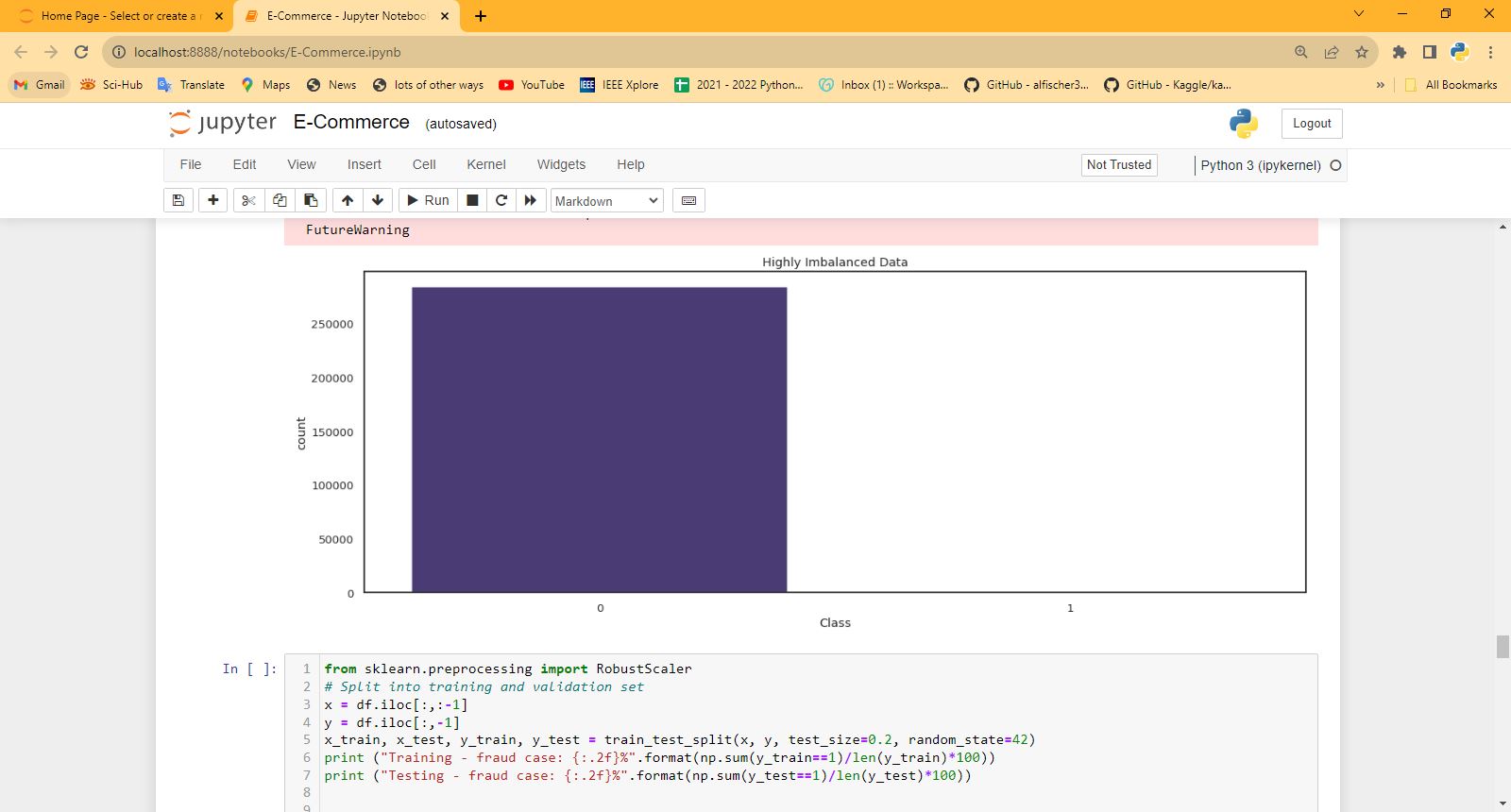The height and width of the screenshot is (812, 1511).
Task: Go forward in browser history
Action: (x=51, y=52)
